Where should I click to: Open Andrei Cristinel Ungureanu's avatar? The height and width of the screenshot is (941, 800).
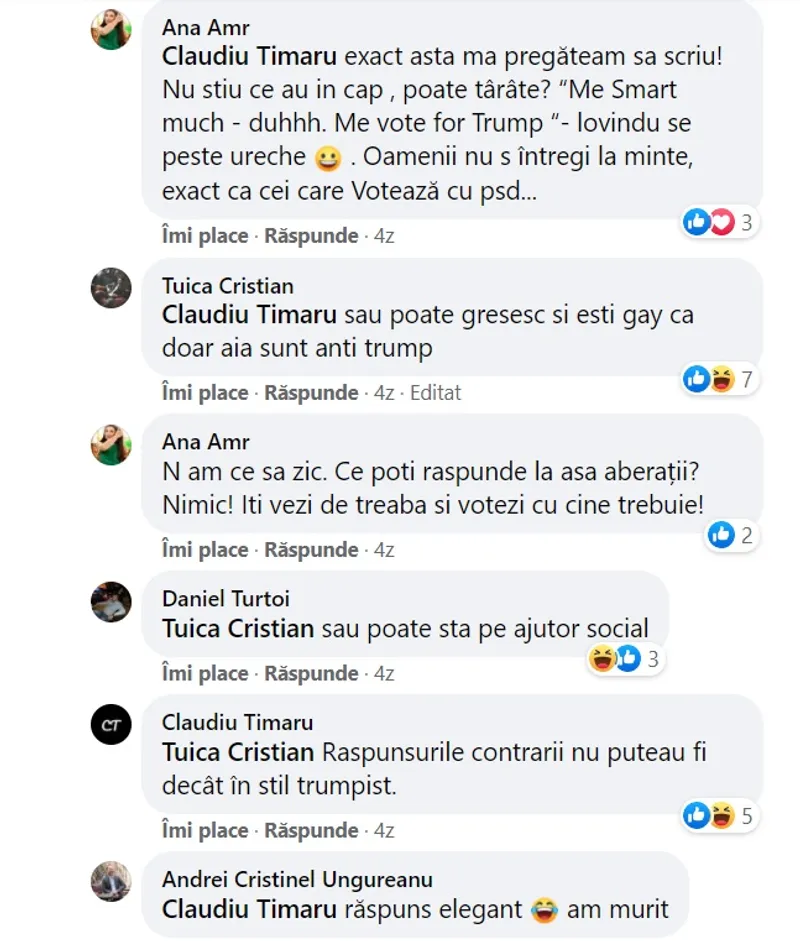[111, 882]
